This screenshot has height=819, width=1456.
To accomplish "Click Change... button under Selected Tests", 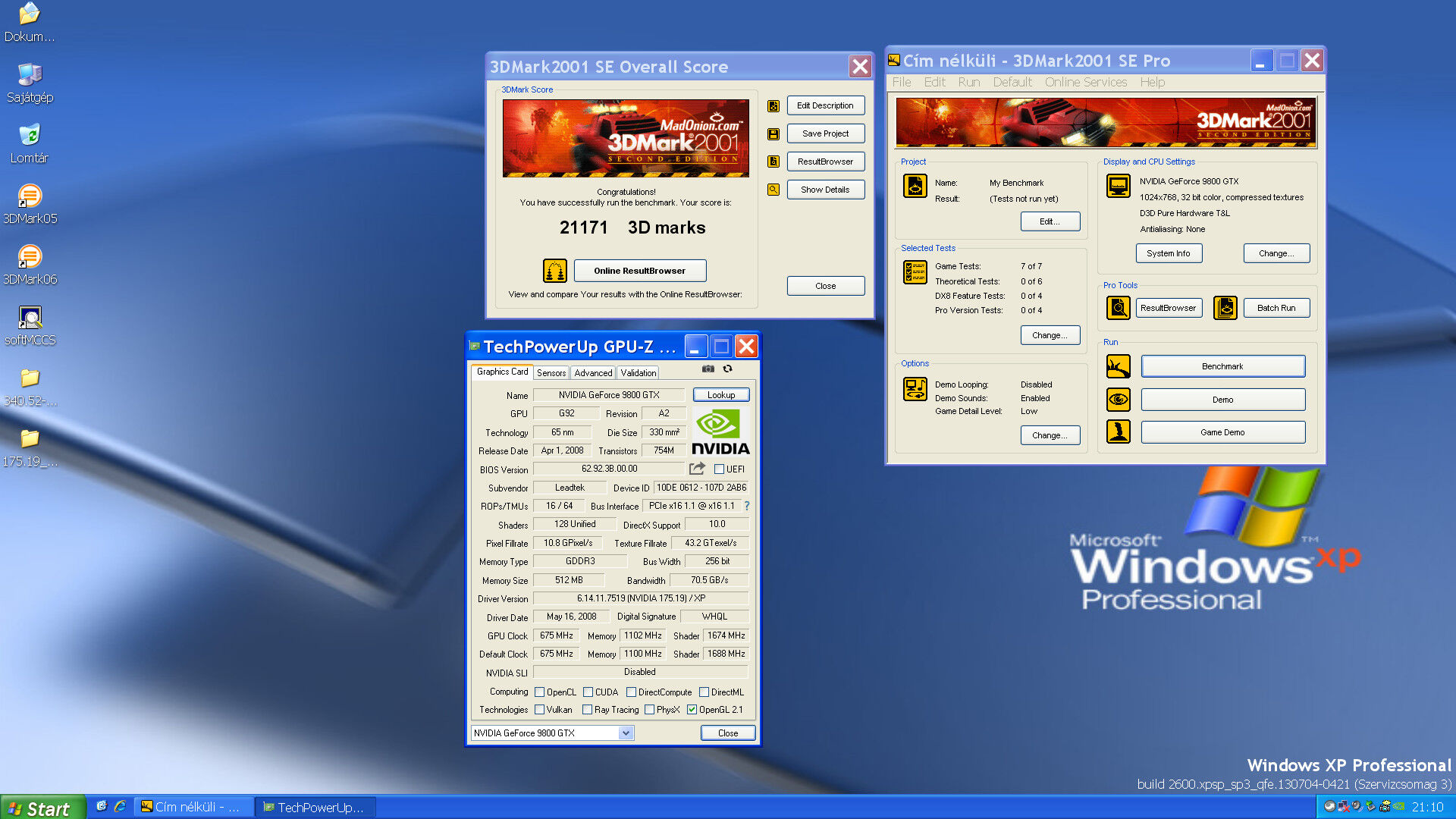I will [x=1050, y=335].
